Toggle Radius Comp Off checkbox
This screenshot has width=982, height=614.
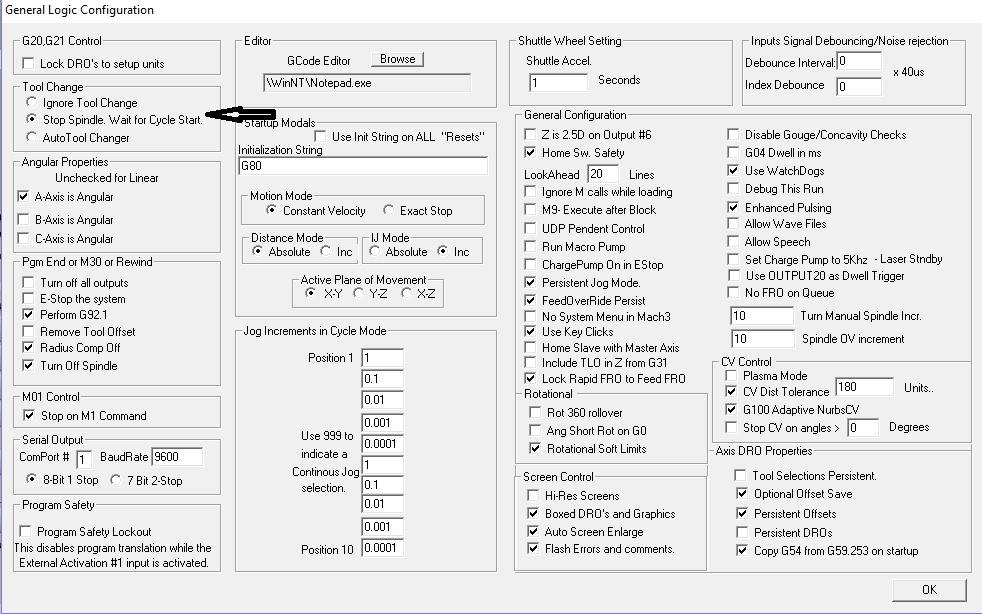pyautogui.click(x=28, y=348)
